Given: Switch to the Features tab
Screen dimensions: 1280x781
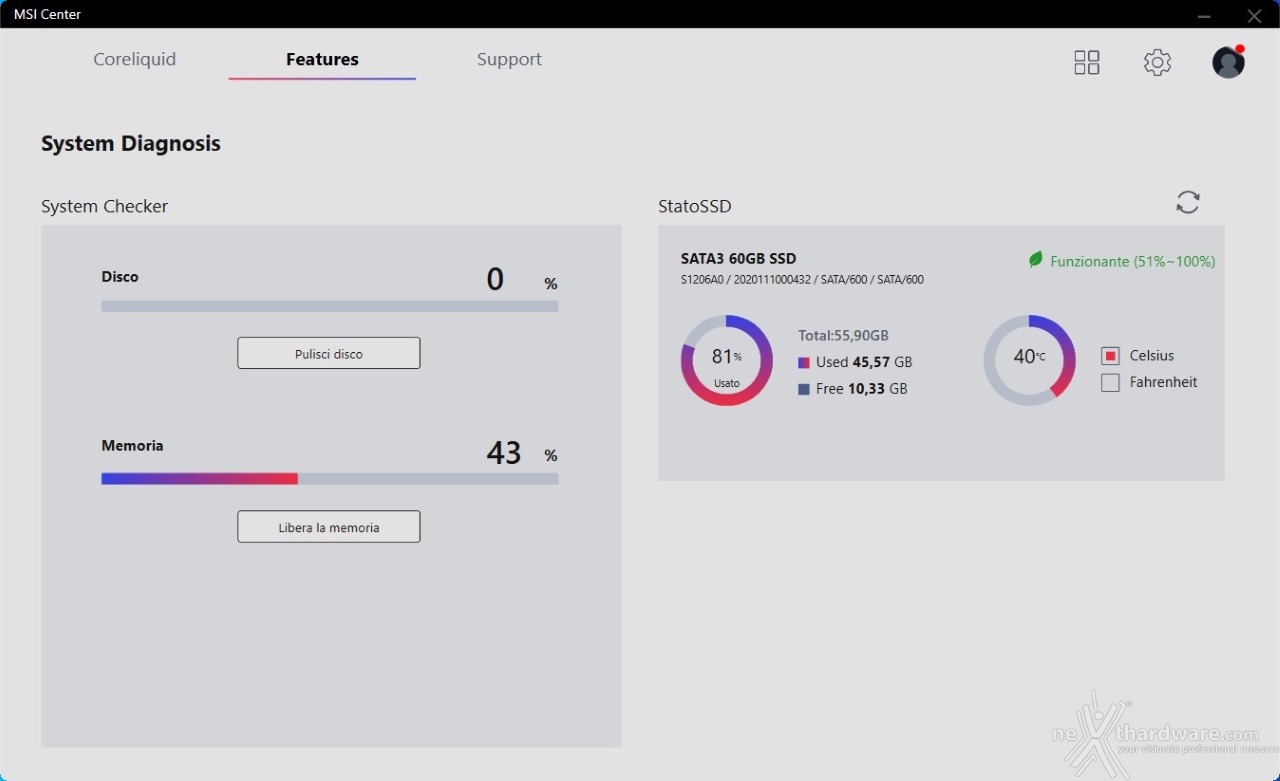Looking at the screenshot, I should [322, 59].
